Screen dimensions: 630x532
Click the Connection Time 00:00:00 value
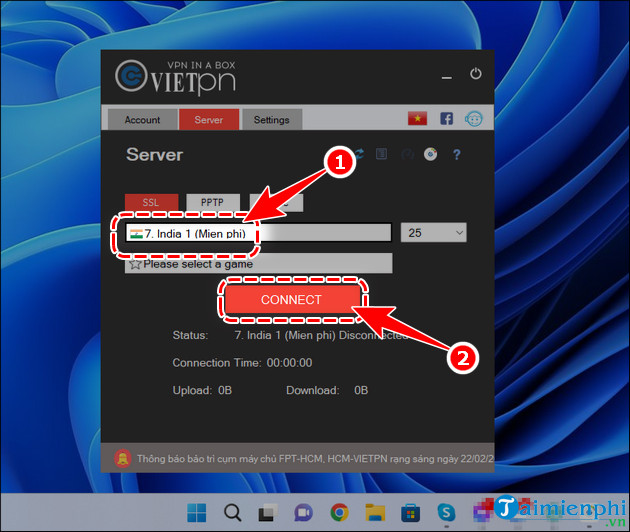point(289,363)
